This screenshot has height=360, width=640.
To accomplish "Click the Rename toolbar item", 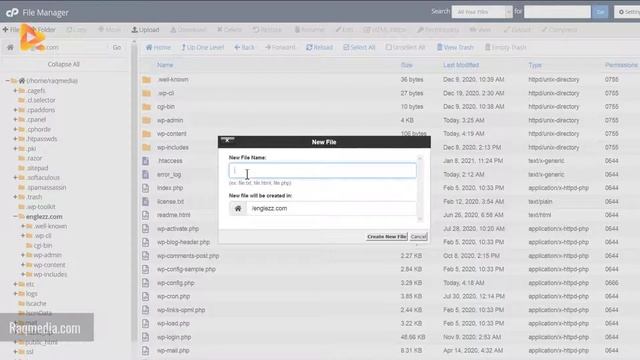I will (309, 30).
